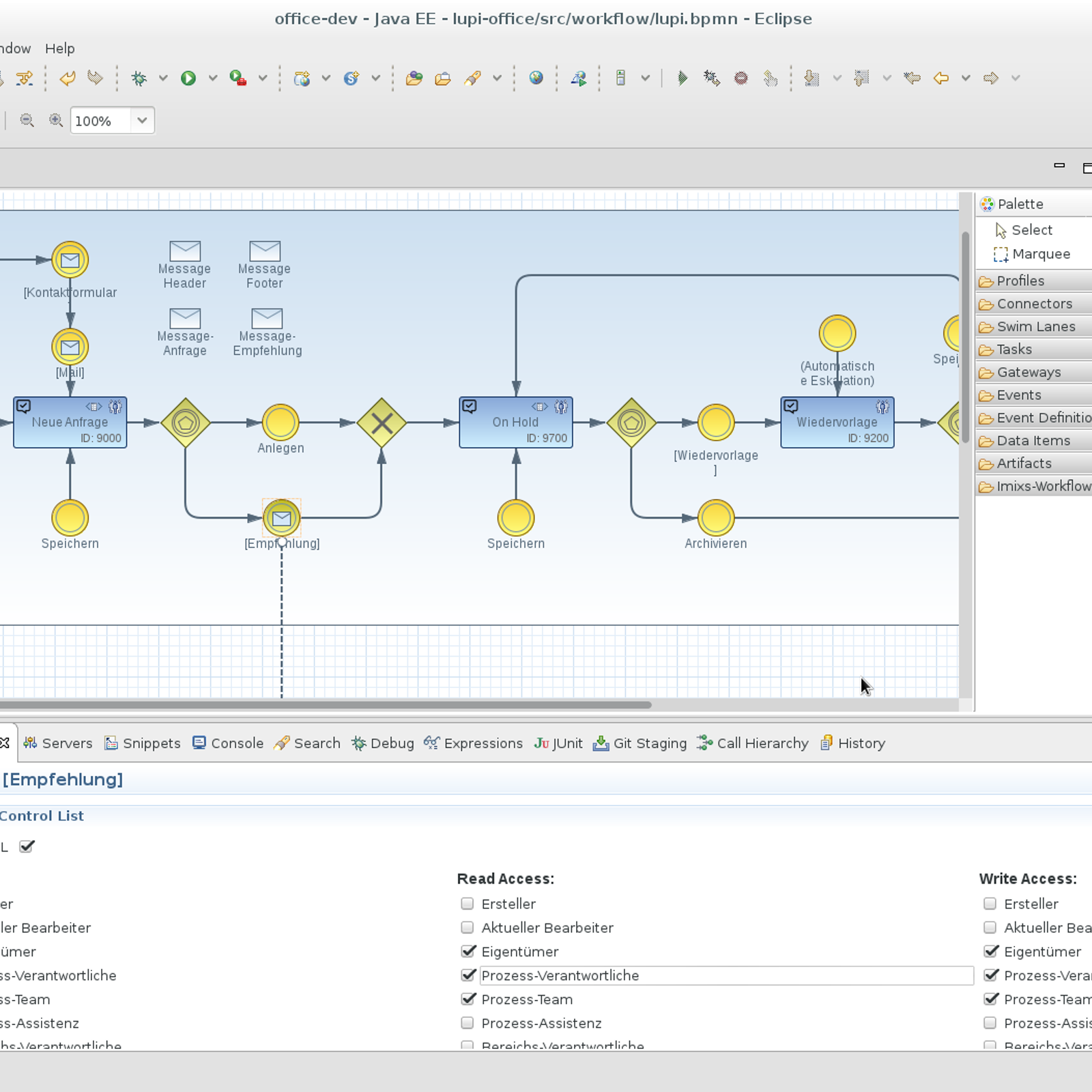Open the Artifacts palette drawer
This screenshot has height=1092, width=1092.
(x=1034, y=463)
